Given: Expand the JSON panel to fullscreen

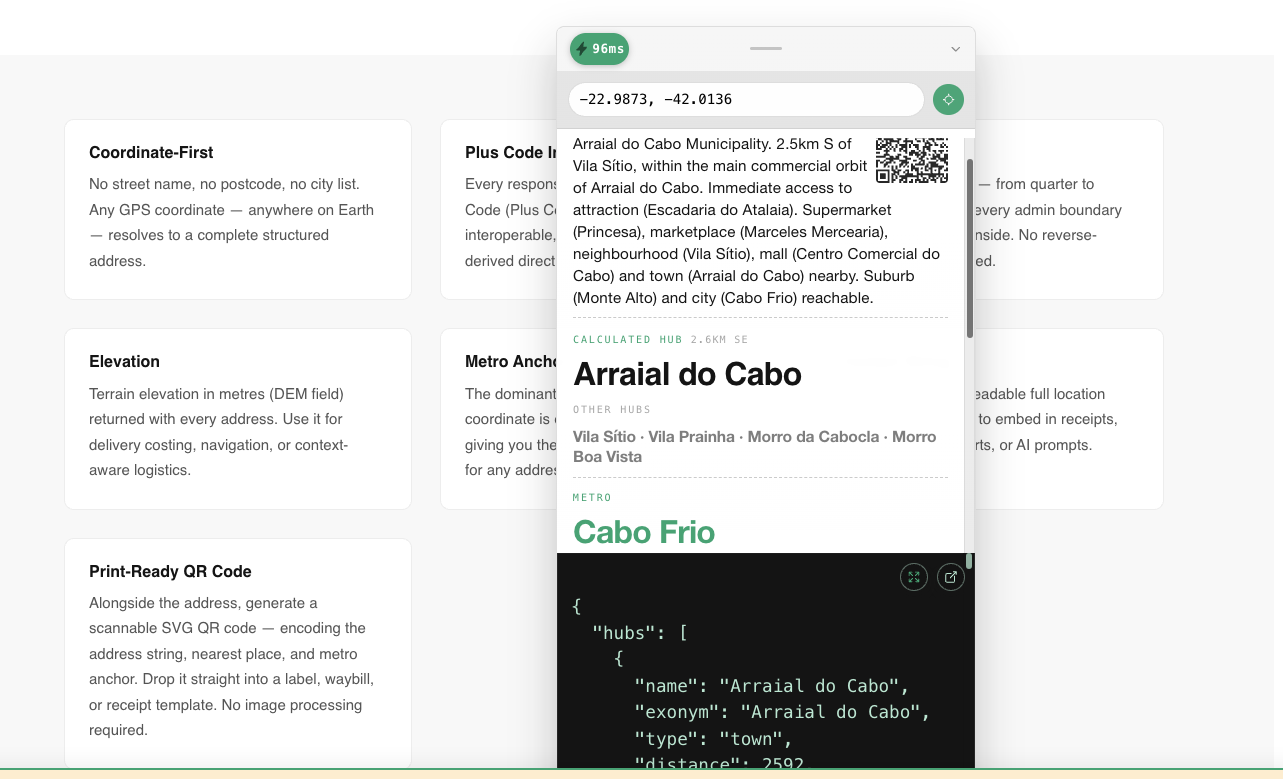Looking at the screenshot, I should [x=914, y=577].
